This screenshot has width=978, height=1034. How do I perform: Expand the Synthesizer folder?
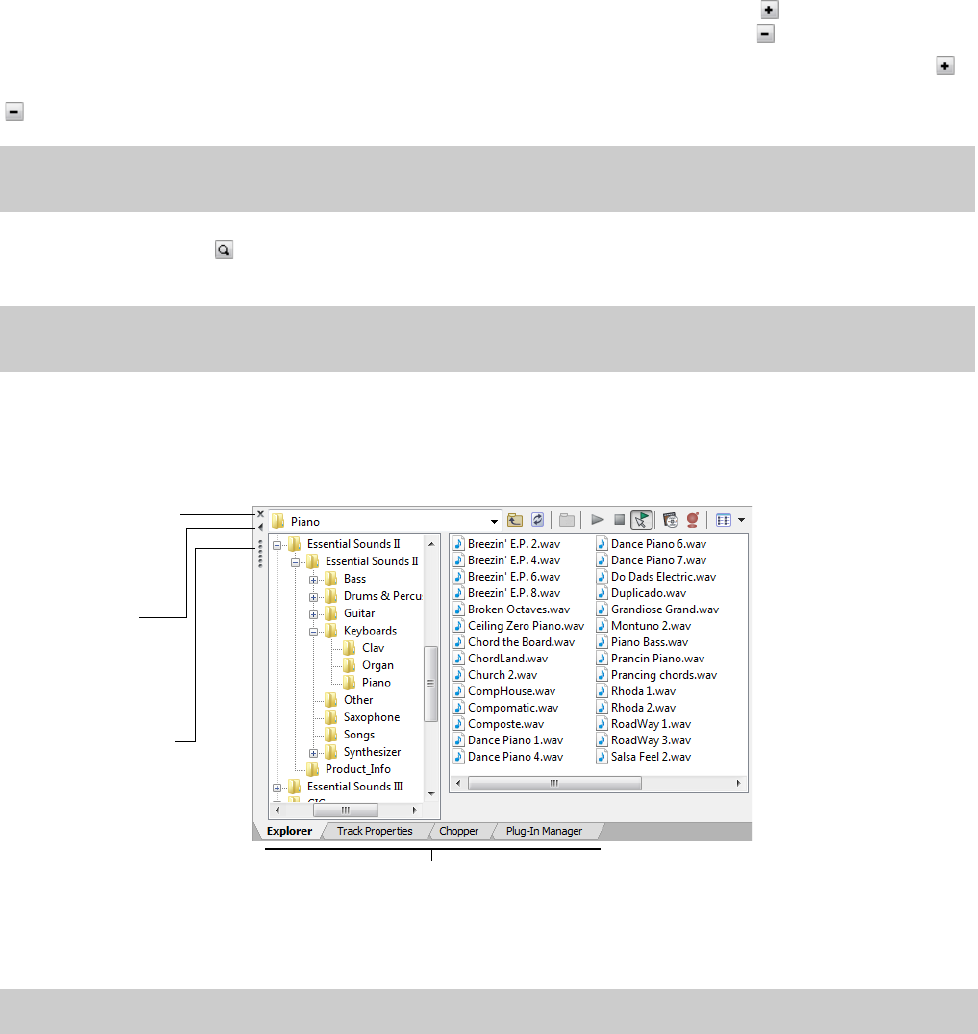pos(314,753)
